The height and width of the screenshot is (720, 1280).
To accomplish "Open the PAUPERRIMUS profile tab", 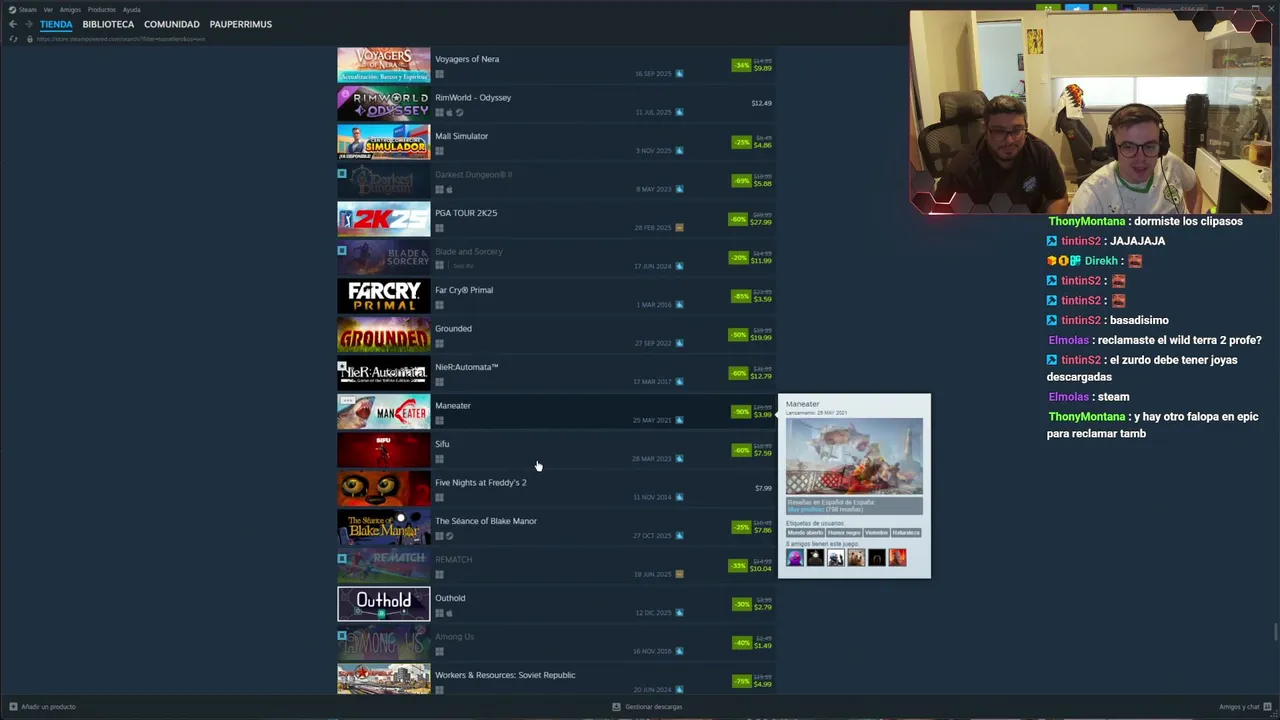I will pyautogui.click(x=241, y=24).
